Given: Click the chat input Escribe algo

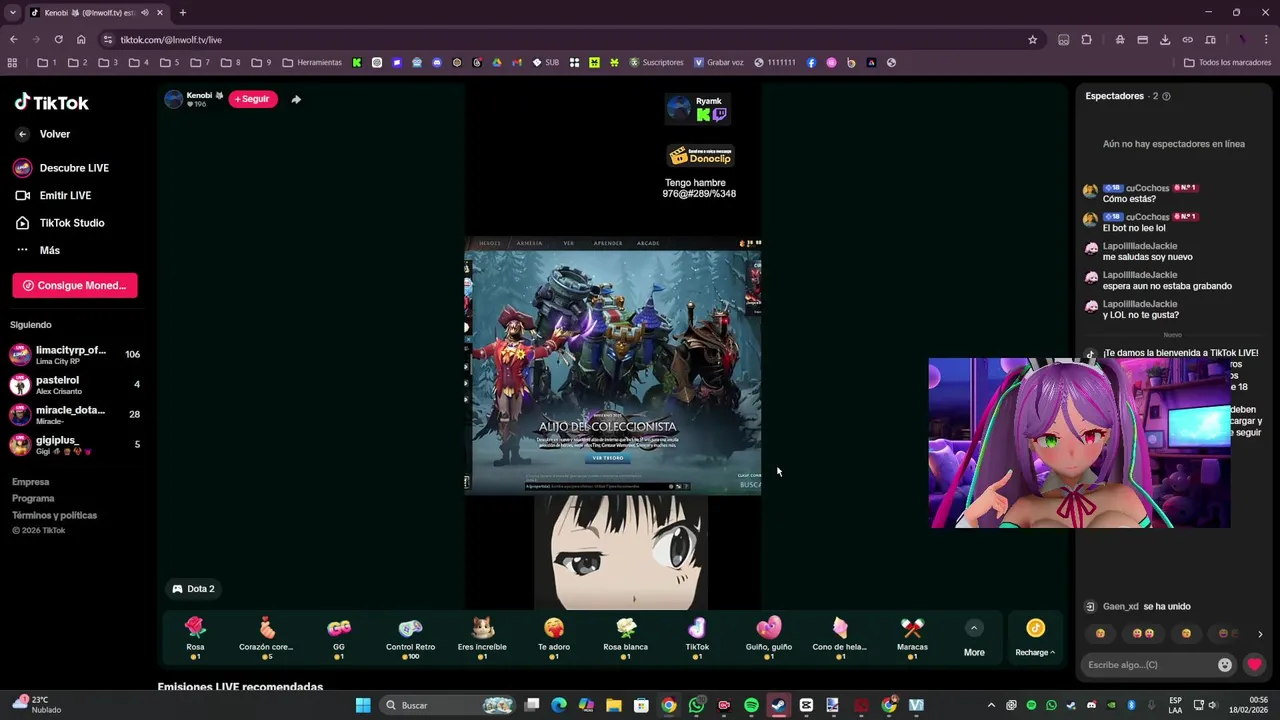Looking at the screenshot, I should pyautogui.click(x=1147, y=665).
